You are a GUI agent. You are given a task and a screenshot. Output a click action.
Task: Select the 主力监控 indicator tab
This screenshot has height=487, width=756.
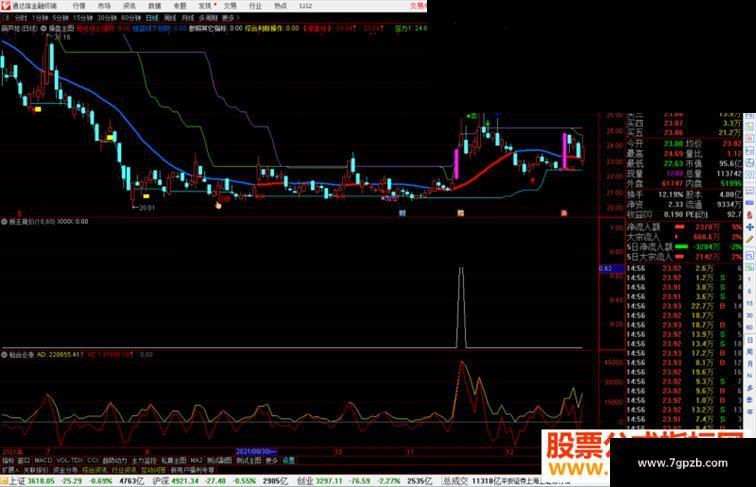(x=144, y=460)
